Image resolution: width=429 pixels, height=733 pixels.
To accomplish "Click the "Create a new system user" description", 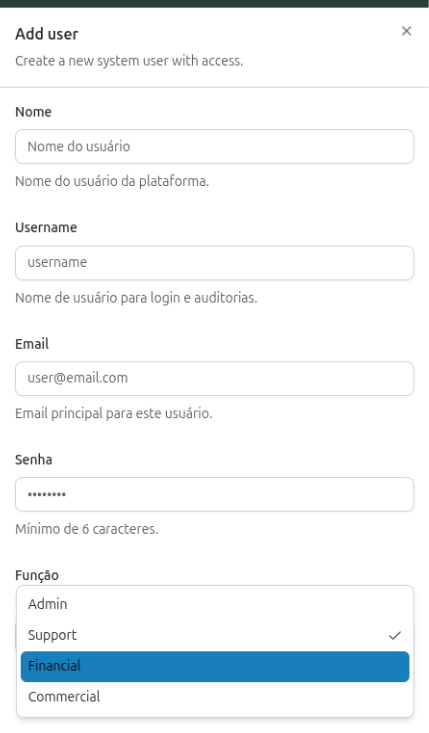I will coord(129,61).
